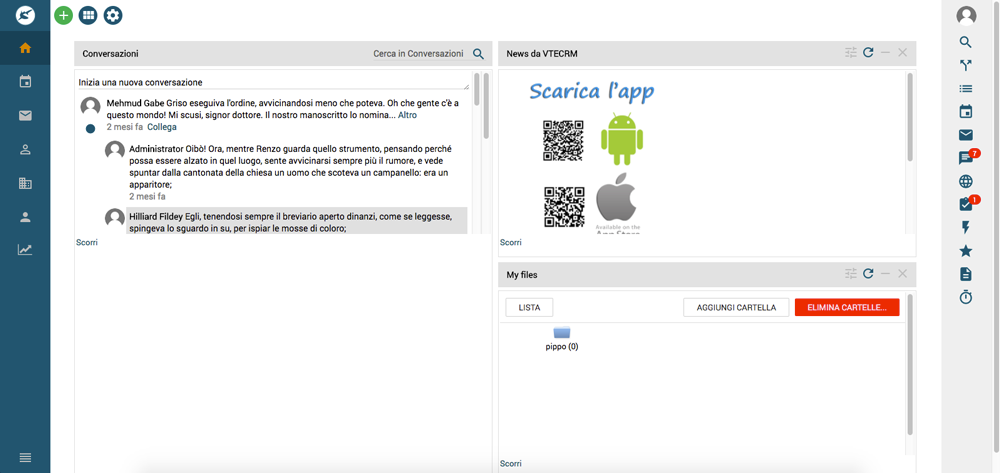The width and height of the screenshot is (1000, 473).
Task: Open favorites star icon in right sidebar
Action: (x=966, y=251)
